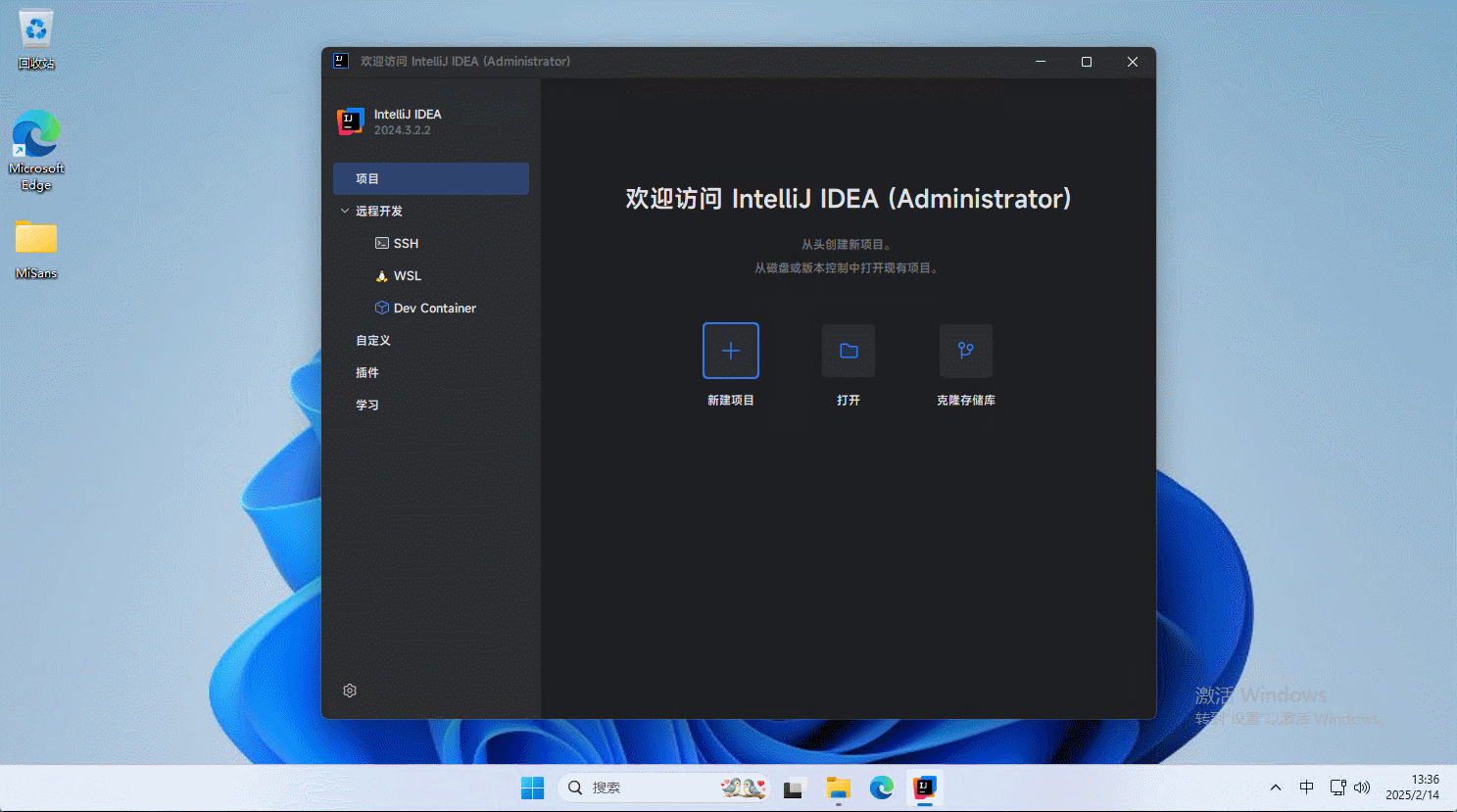Viewport: 1457px width, 812px height.
Task: Open Dev Container option
Action: (x=434, y=308)
